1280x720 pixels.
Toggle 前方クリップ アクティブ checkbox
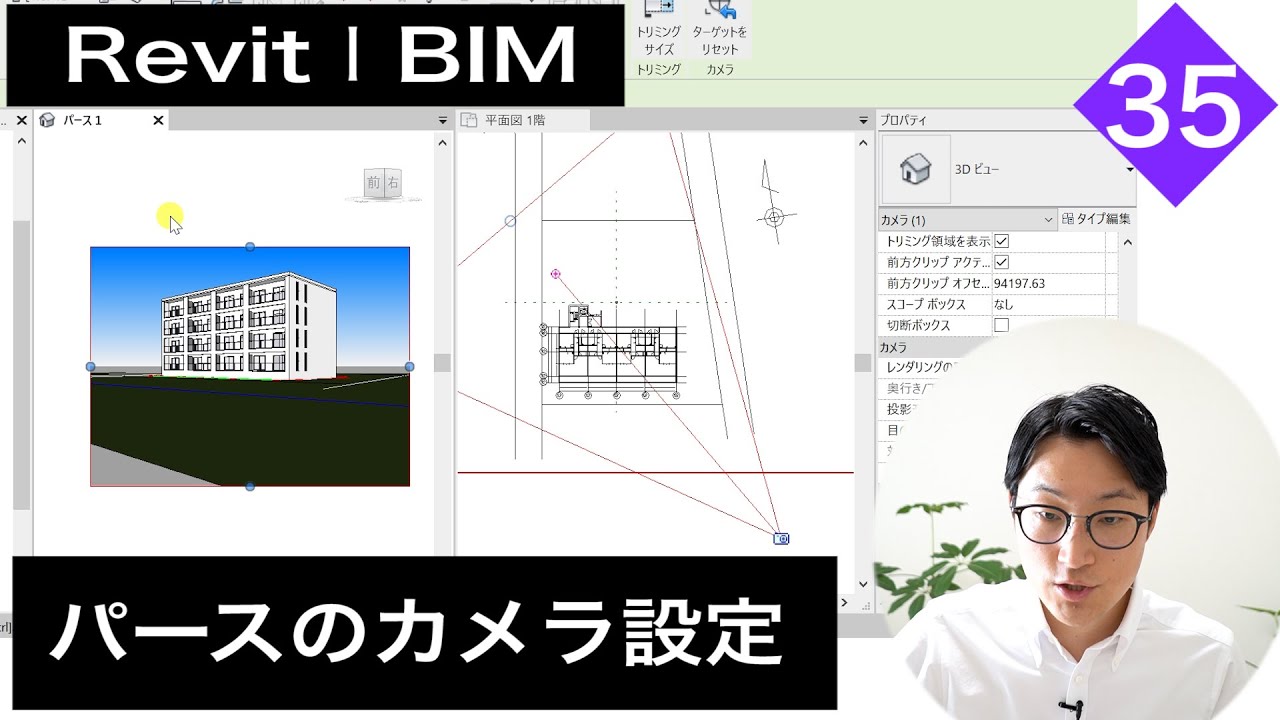click(1001, 262)
